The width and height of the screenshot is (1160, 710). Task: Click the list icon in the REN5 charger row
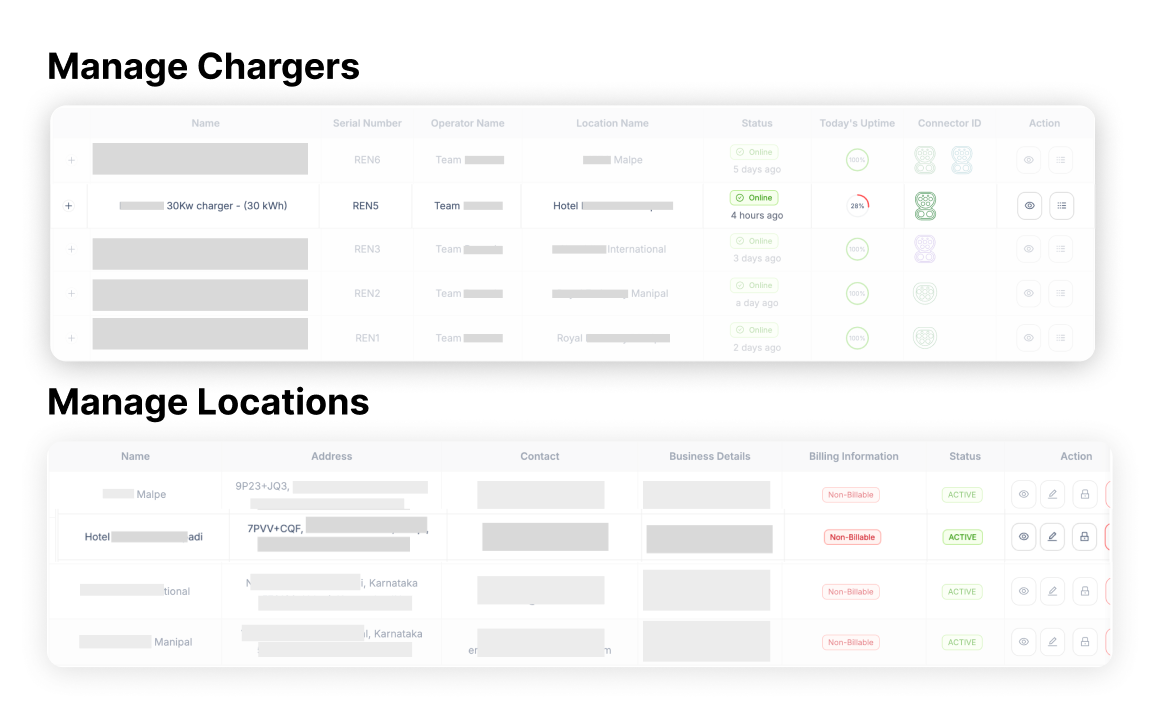tap(1061, 205)
